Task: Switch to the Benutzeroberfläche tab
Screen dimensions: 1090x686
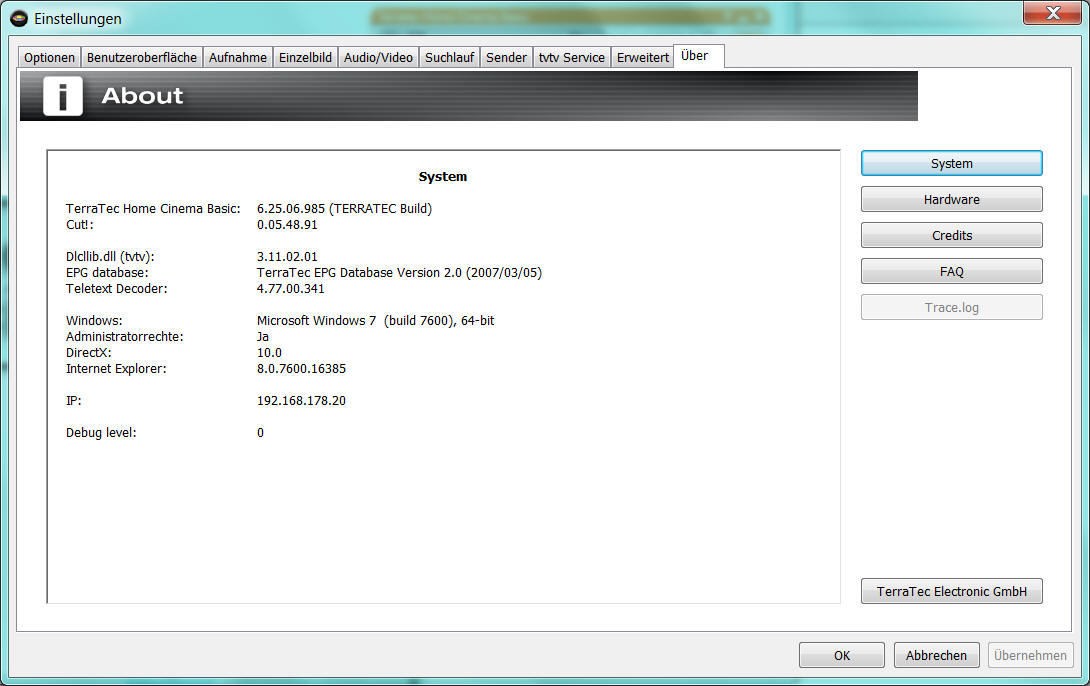Action: pos(142,57)
